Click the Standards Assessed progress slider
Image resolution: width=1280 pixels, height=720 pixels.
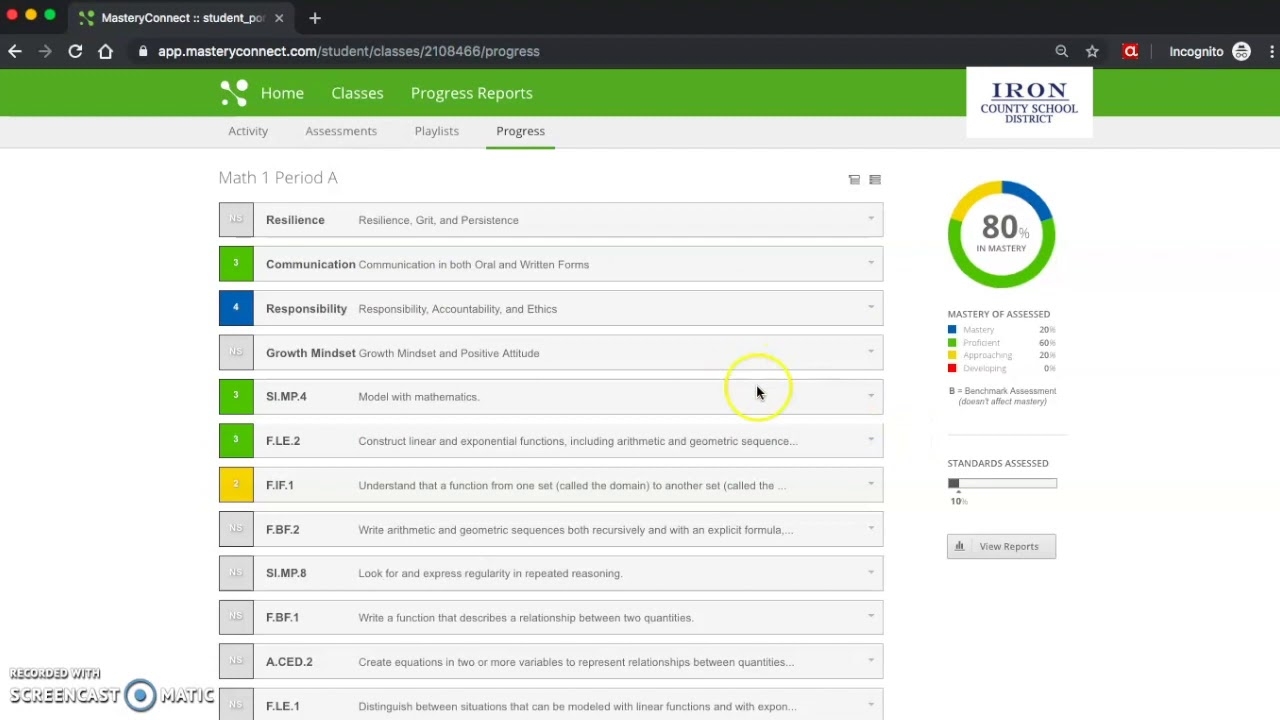click(x=1001, y=483)
